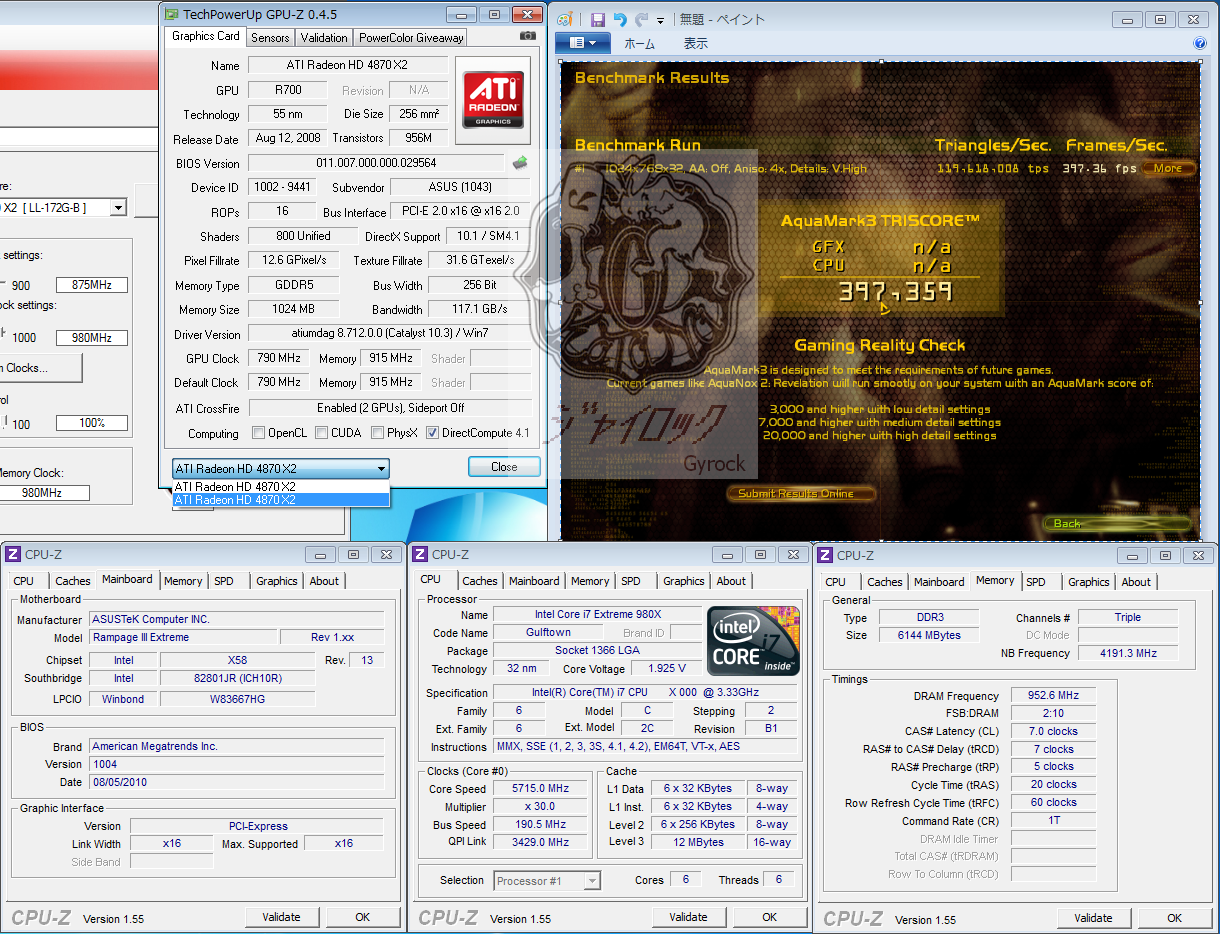
Task: Open the 表示 ribbon tab in Paint
Action: (696, 43)
